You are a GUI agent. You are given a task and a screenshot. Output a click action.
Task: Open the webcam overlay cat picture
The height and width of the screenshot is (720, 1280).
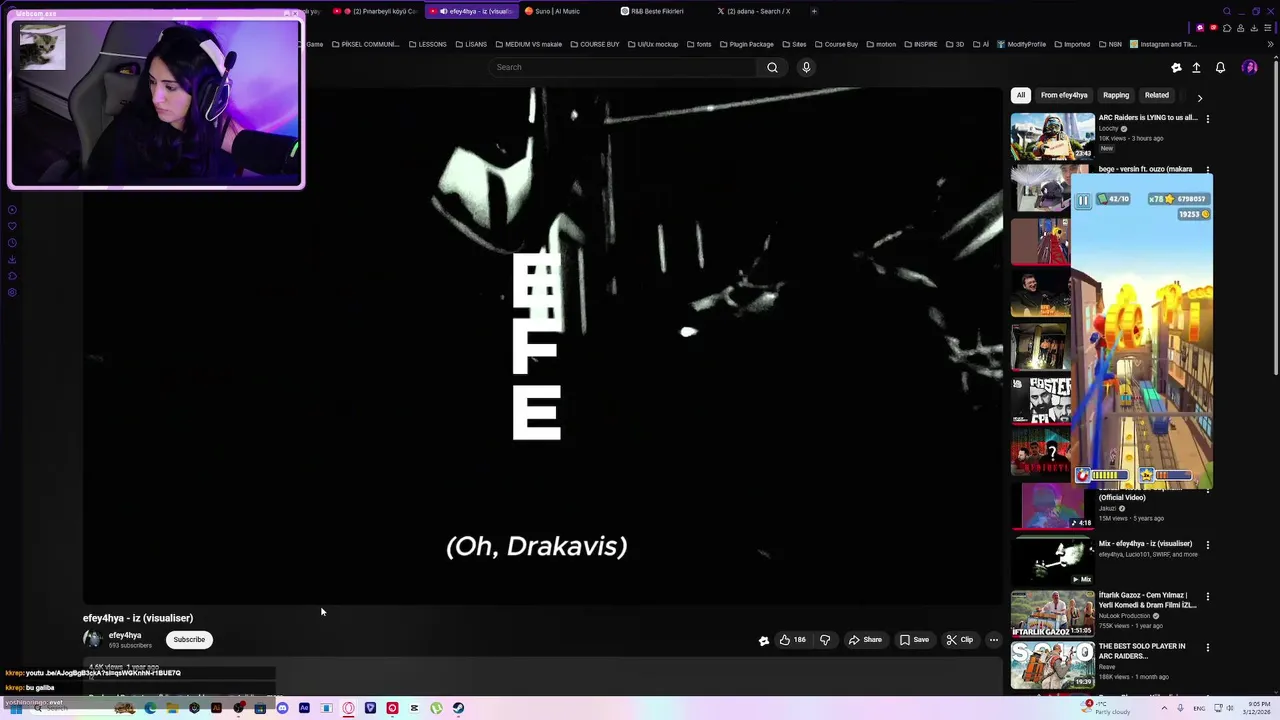42,46
